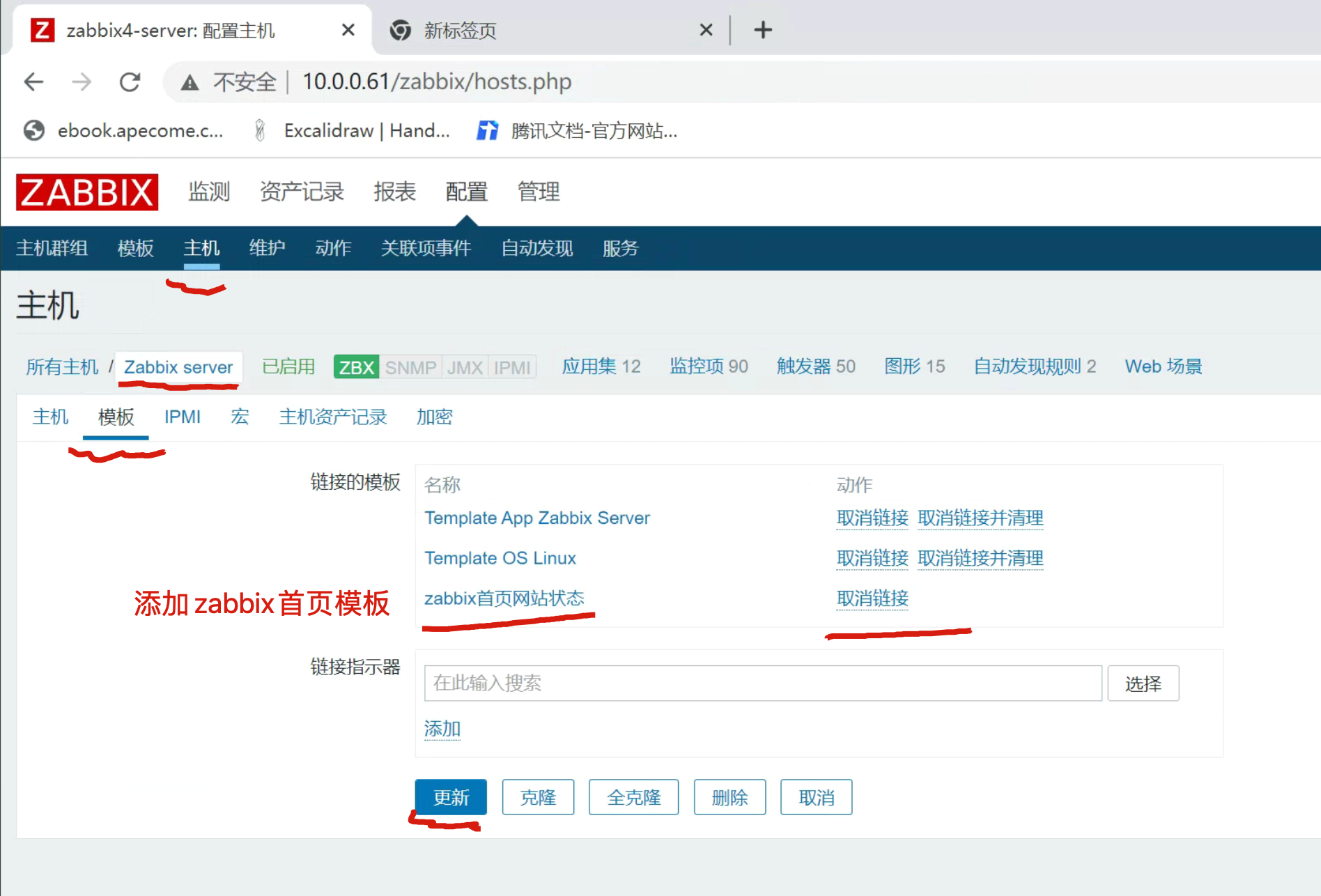1321x896 pixels.
Task: Click the insecure site warning icon
Action: 190,83
